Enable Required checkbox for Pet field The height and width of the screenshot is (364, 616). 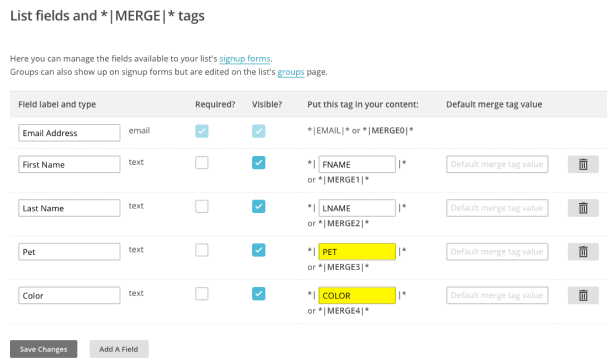tap(202, 250)
